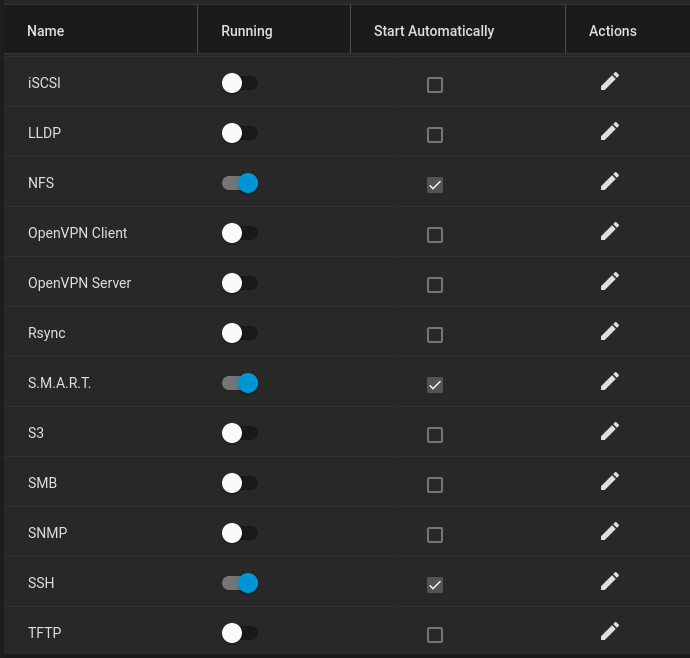The height and width of the screenshot is (658, 690).
Task: Uncheck Start Automatically for S.M.A.R.T.
Action: [435, 385]
